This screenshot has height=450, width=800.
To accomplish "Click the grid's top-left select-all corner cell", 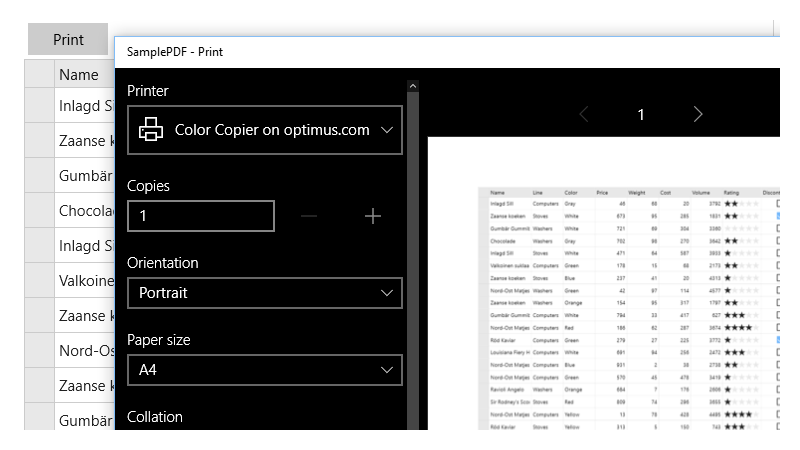I will (x=39, y=74).
